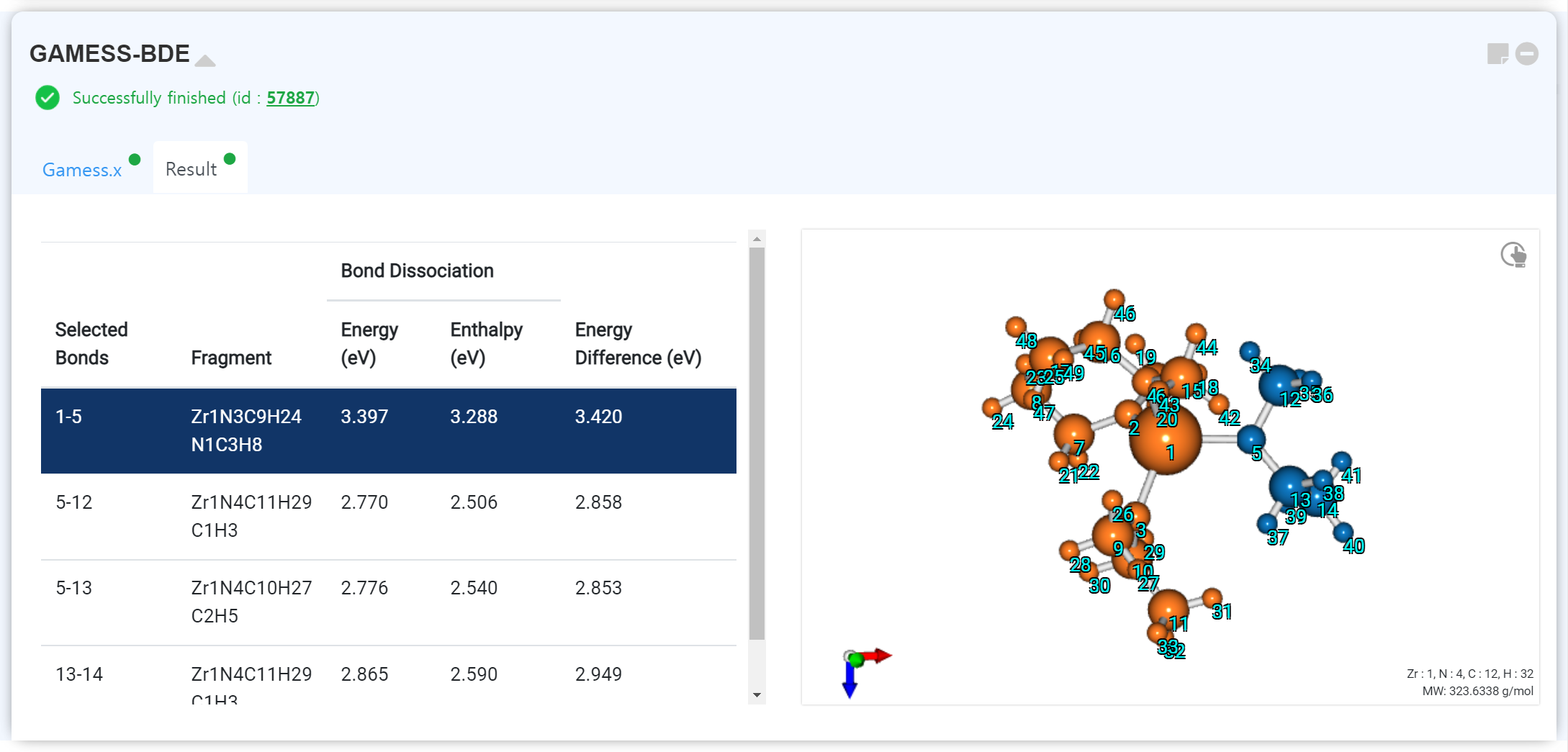The width and height of the screenshot is (1568, 752).
Task: Click the Energy (eV) column header
Action: [x=369, y=343]
